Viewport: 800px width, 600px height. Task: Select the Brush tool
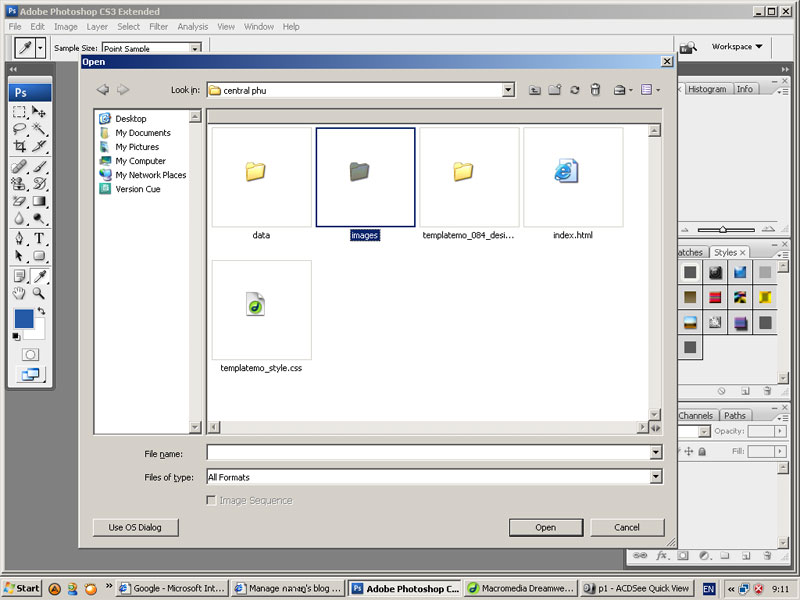[39, 166]
